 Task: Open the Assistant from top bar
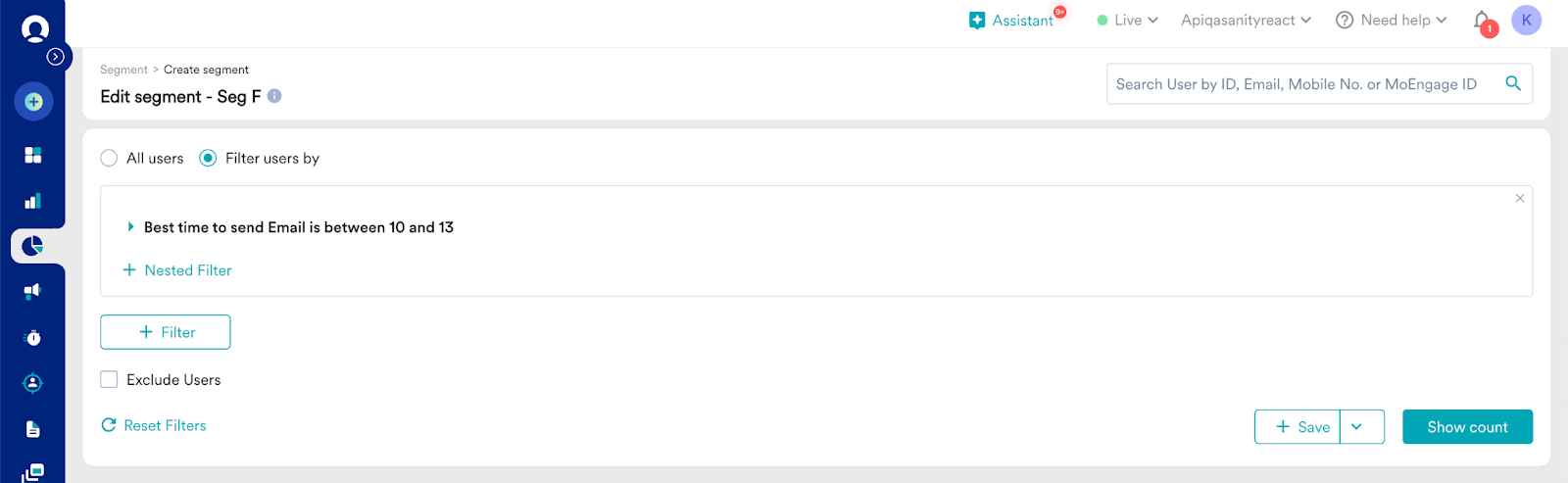pyautogui.click(x=1014, y=21)
